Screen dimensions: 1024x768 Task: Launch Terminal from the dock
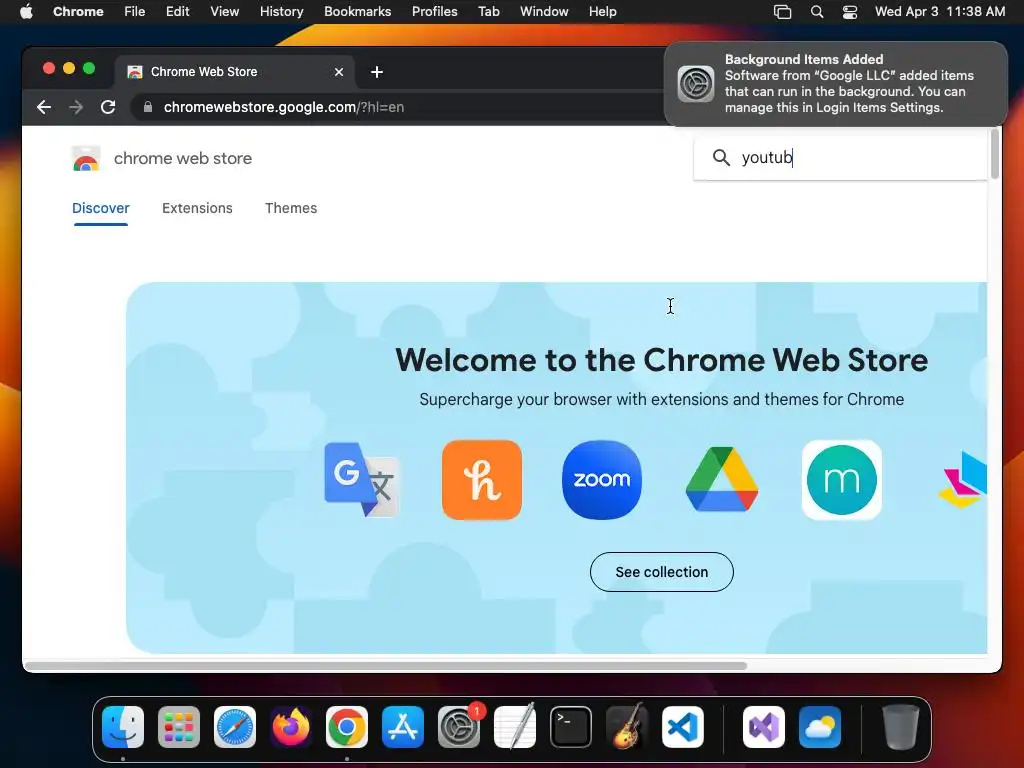[x=571, y=727]
